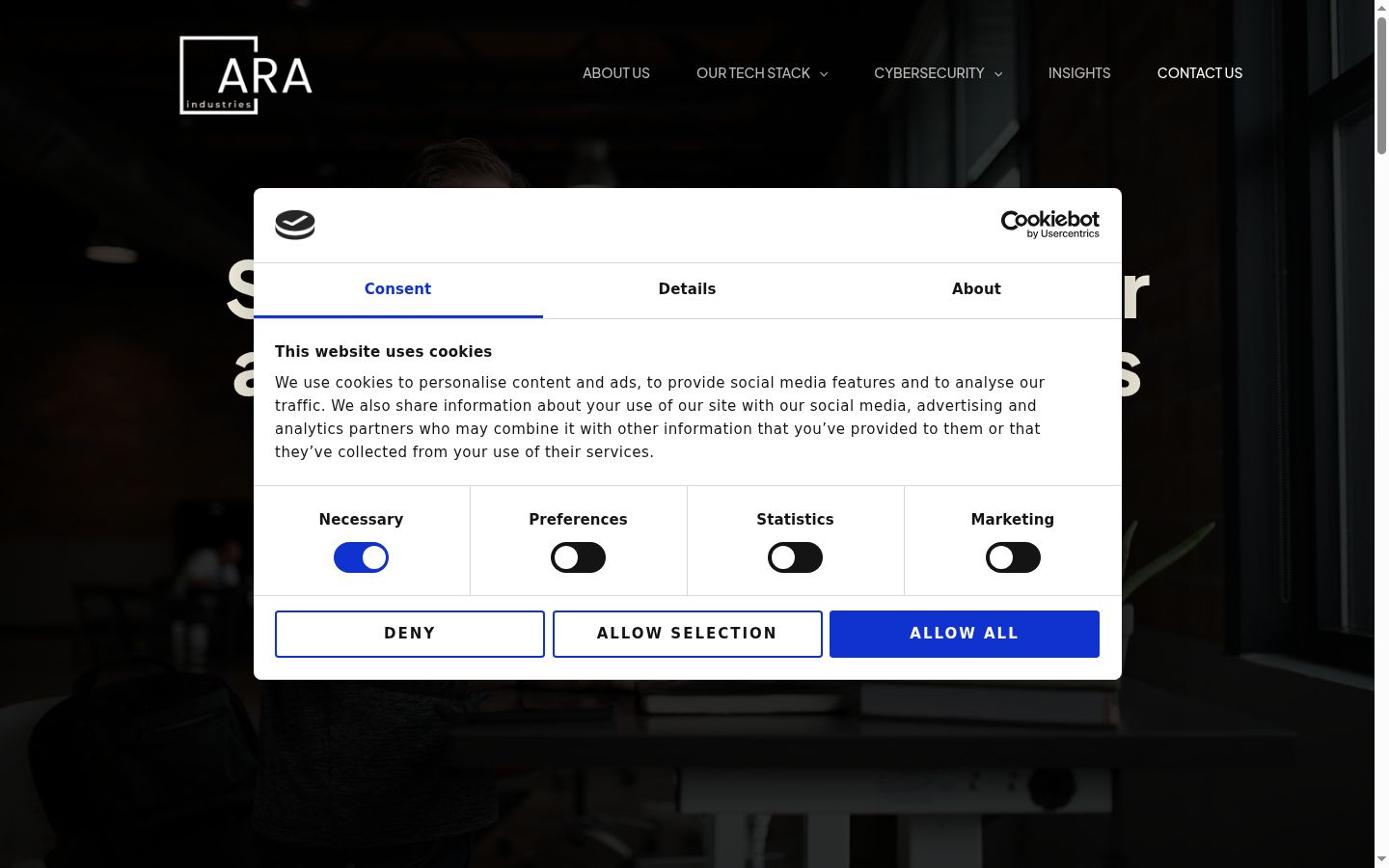1389x868 pixels.
Task: Open the ARA Industries logo link
Action: [x=246, y=75]
